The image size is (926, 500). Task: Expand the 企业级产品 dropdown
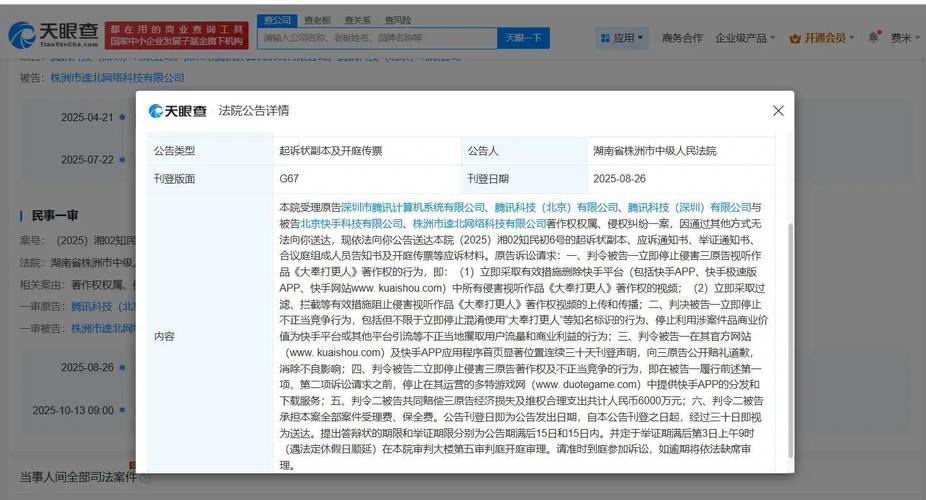(745, 38)
